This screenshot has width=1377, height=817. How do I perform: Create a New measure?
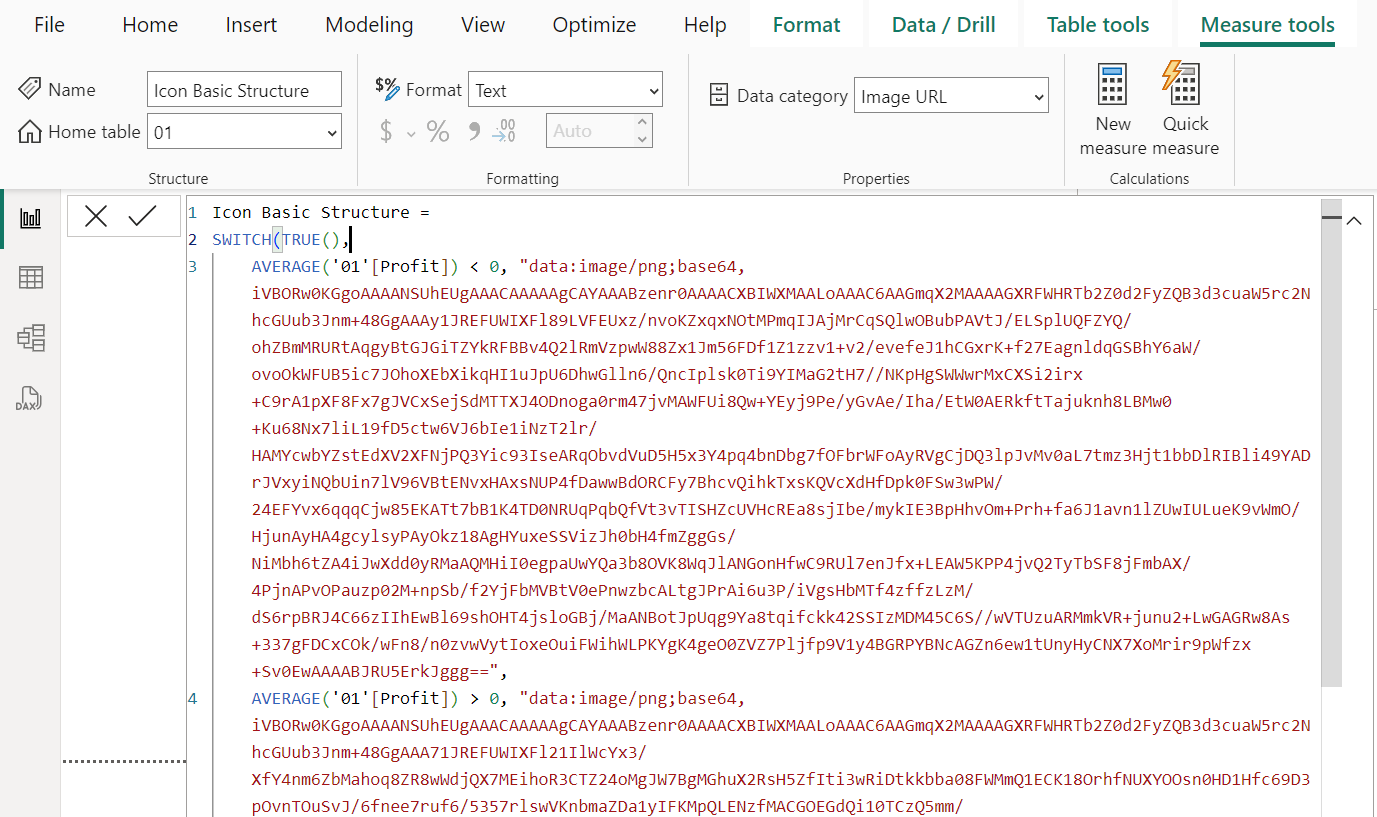pos(1113,109)
